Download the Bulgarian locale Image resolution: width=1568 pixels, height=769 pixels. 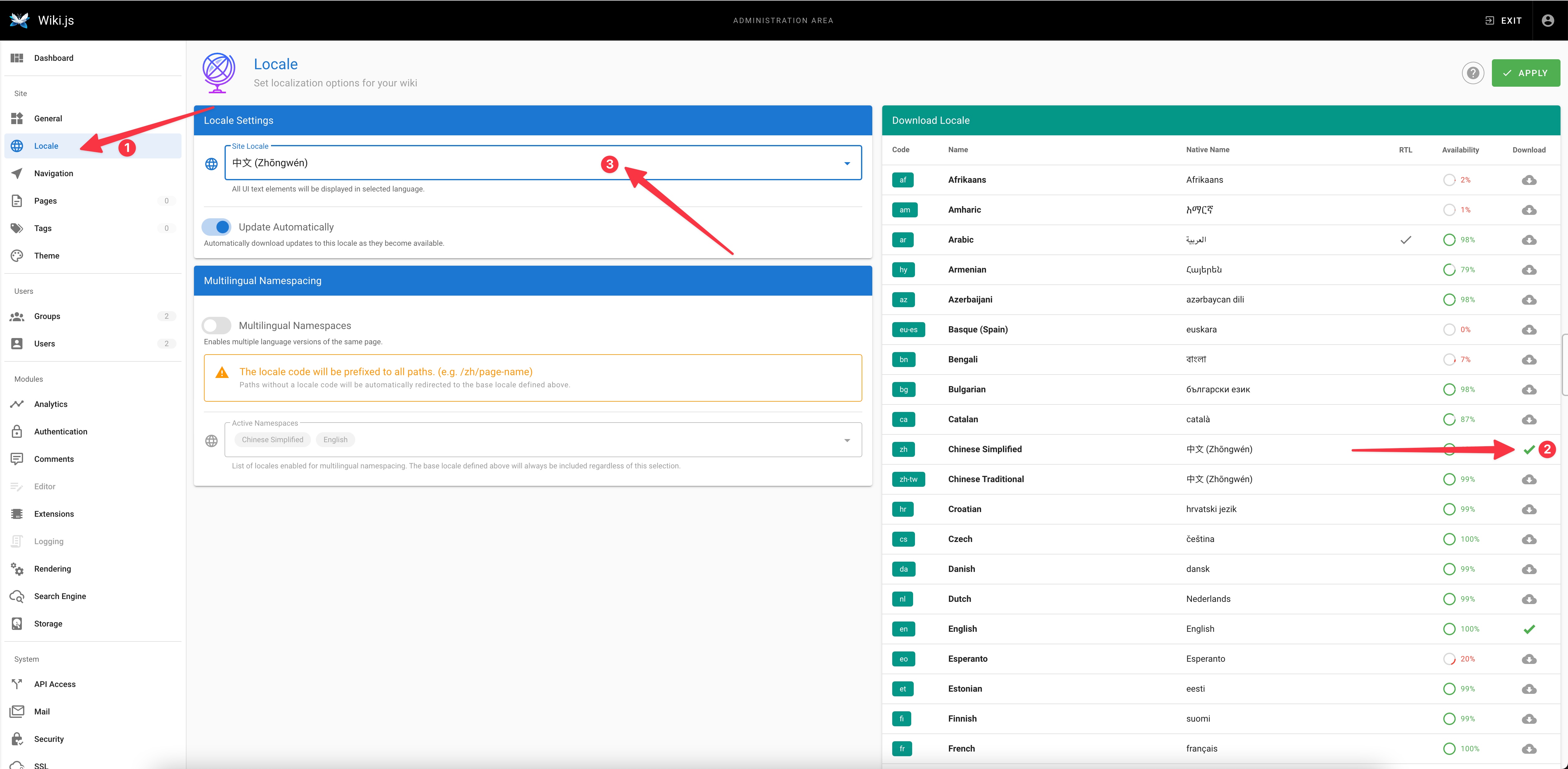coord(1529,390)
